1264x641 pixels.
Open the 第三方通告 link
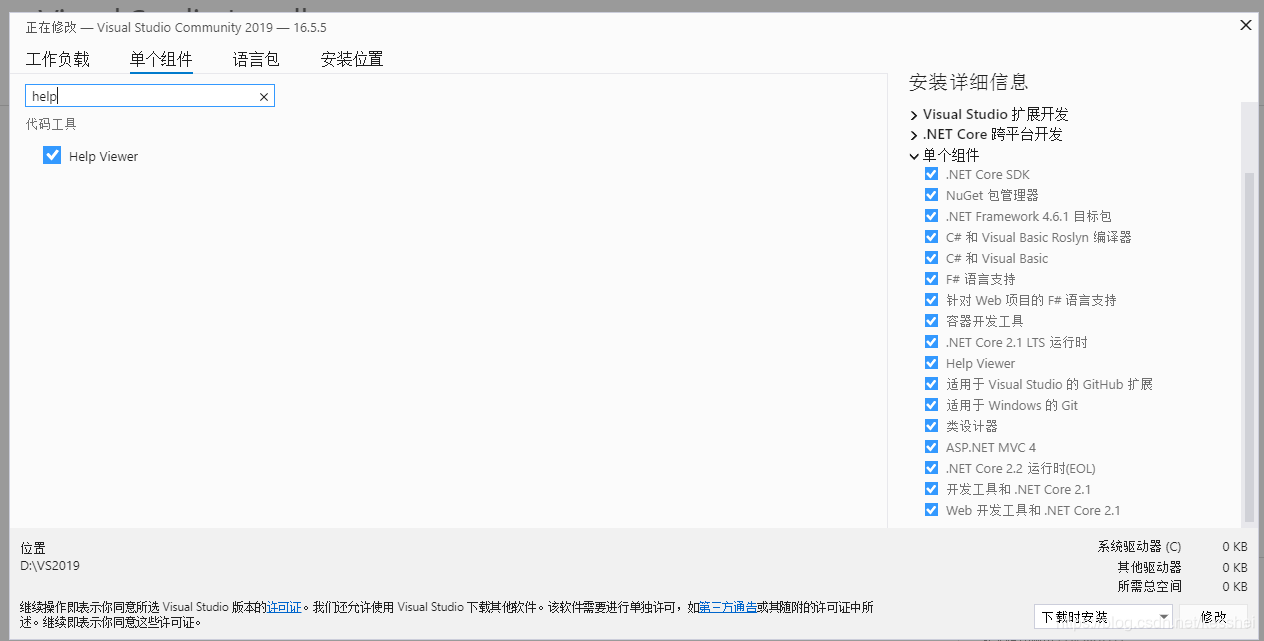(727, 607)
